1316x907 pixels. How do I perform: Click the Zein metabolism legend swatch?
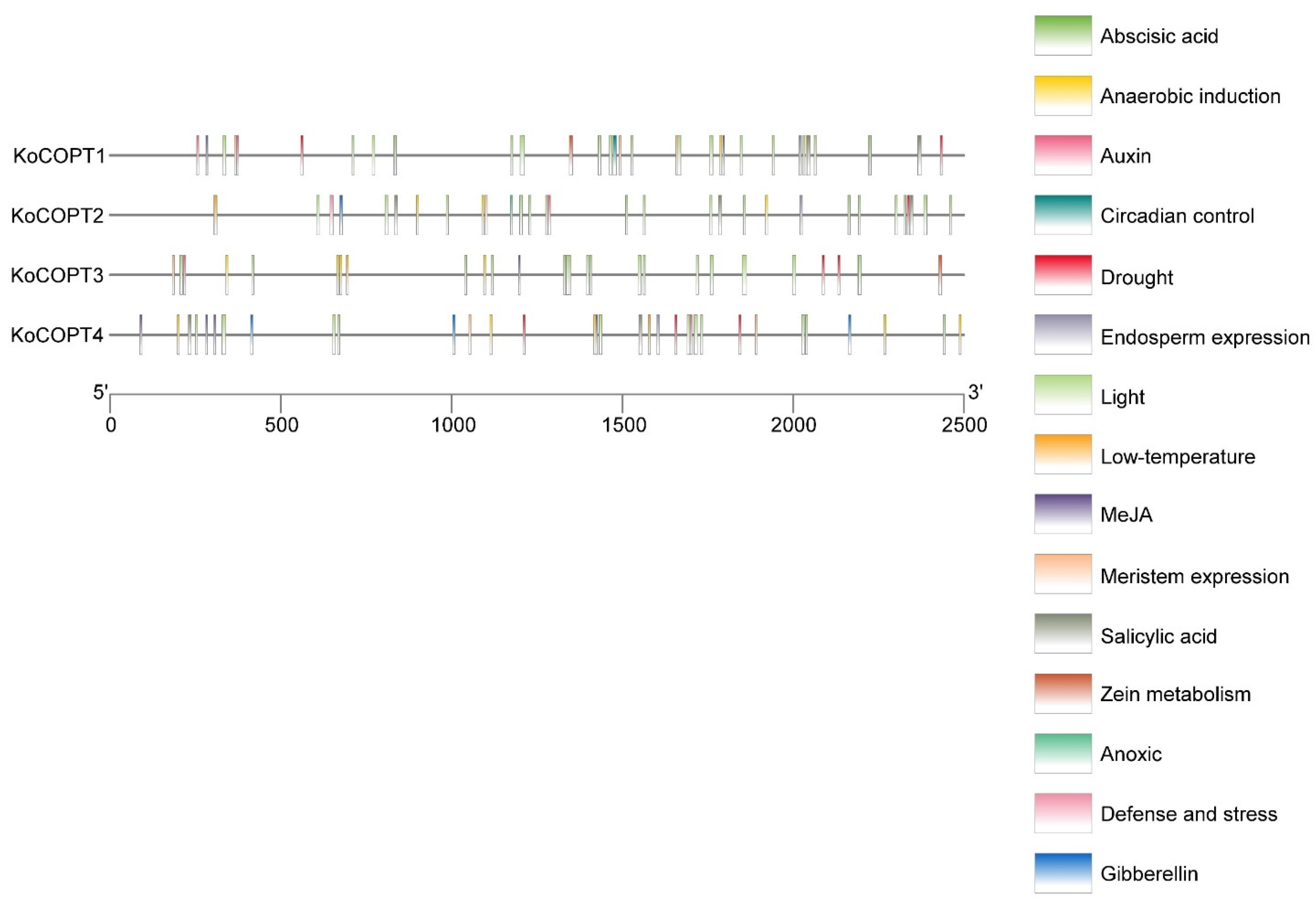(1062, 693)
